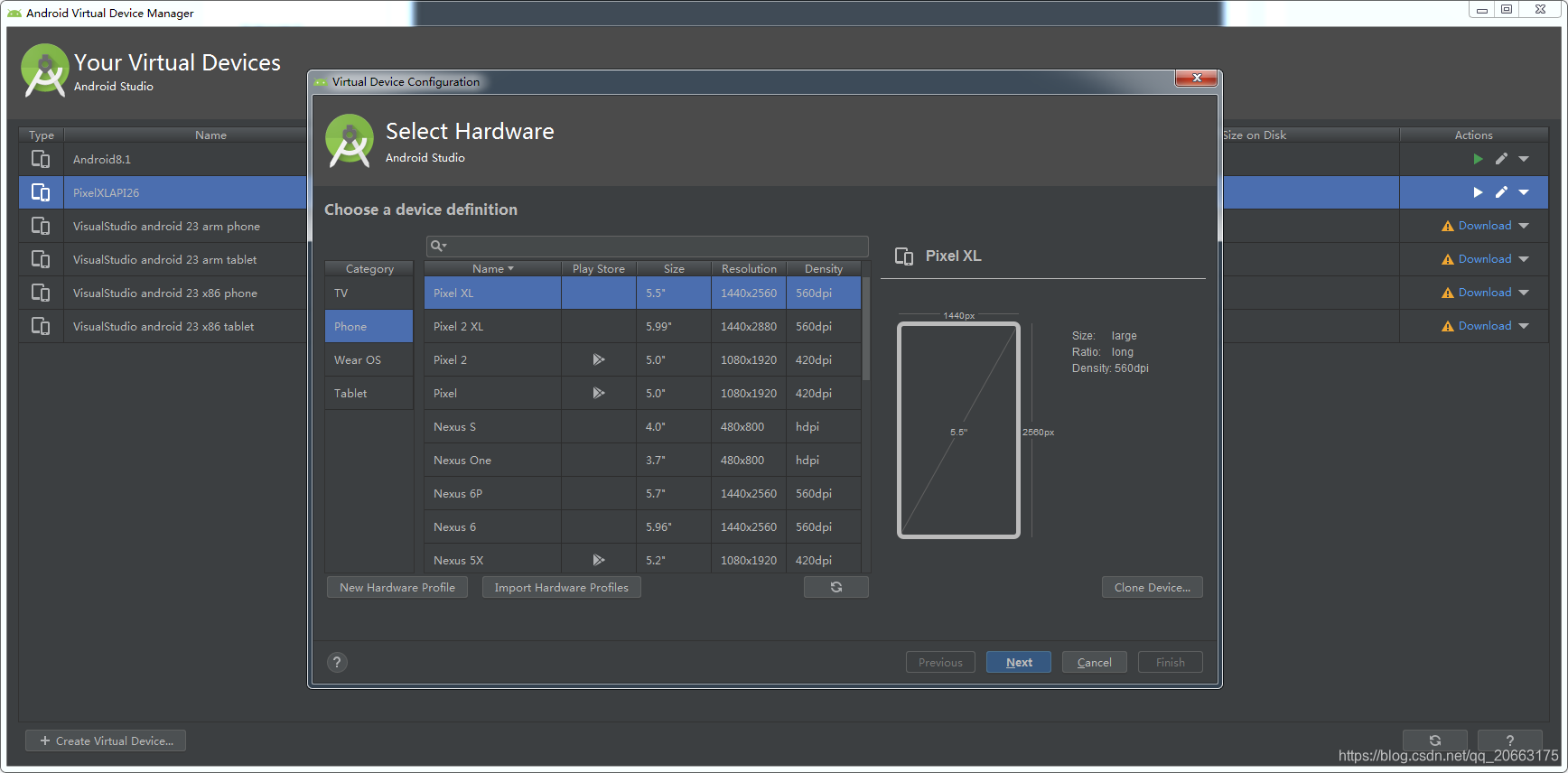This screenshot has height=773, width=1568.
Task: Open Android8.1 actions dropdown arrow
Action: (x=1524, y=159)
